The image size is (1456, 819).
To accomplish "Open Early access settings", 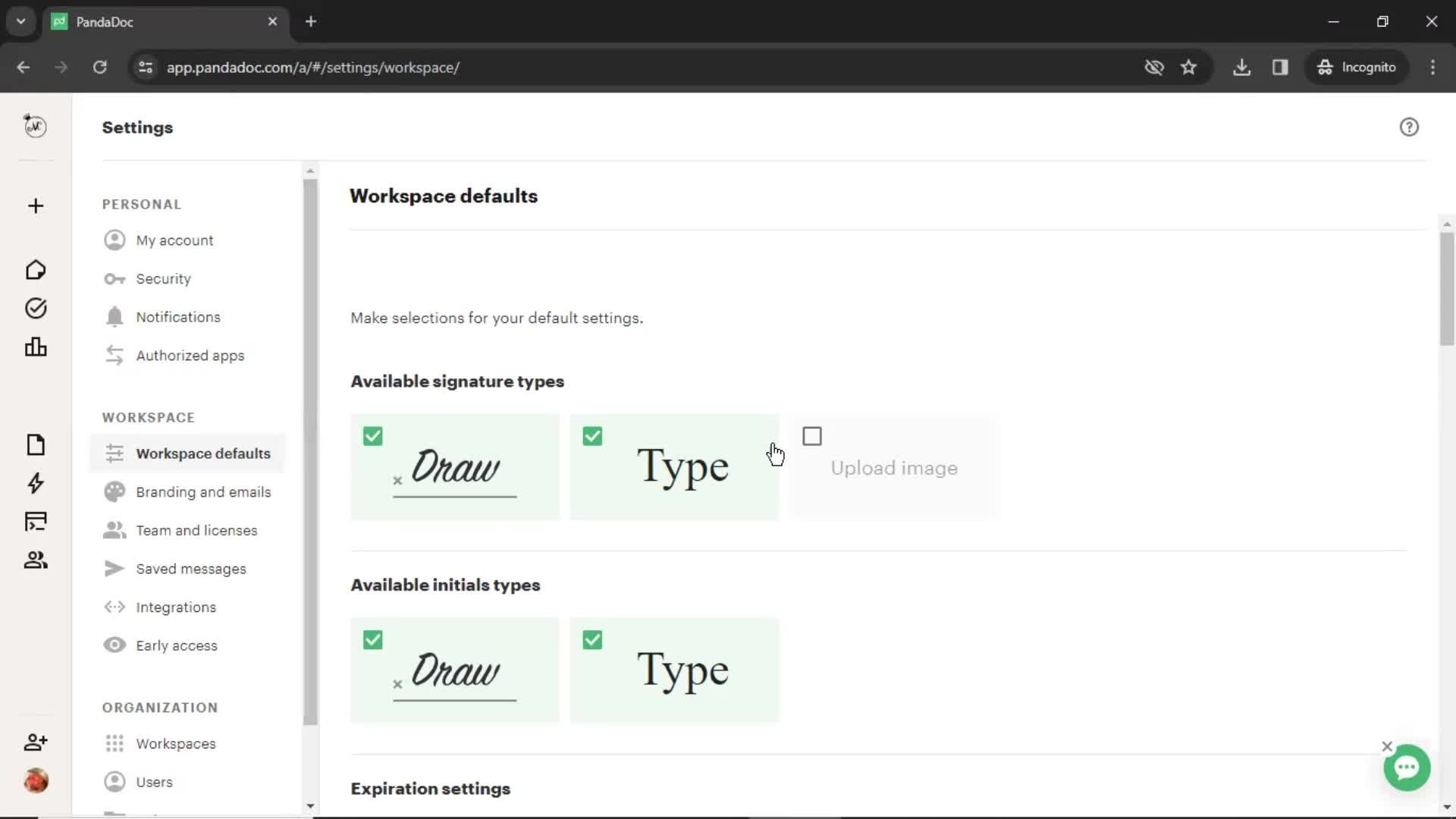I will pyautogui.click(x=177, y=646).
